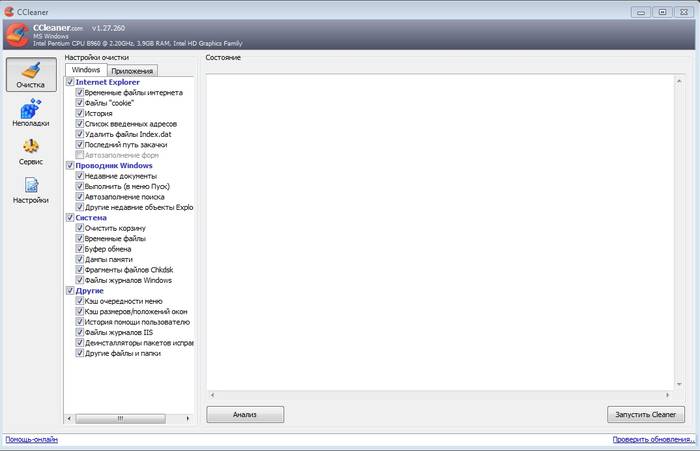Toggle Временные файлы интернета checkbox

80,92
